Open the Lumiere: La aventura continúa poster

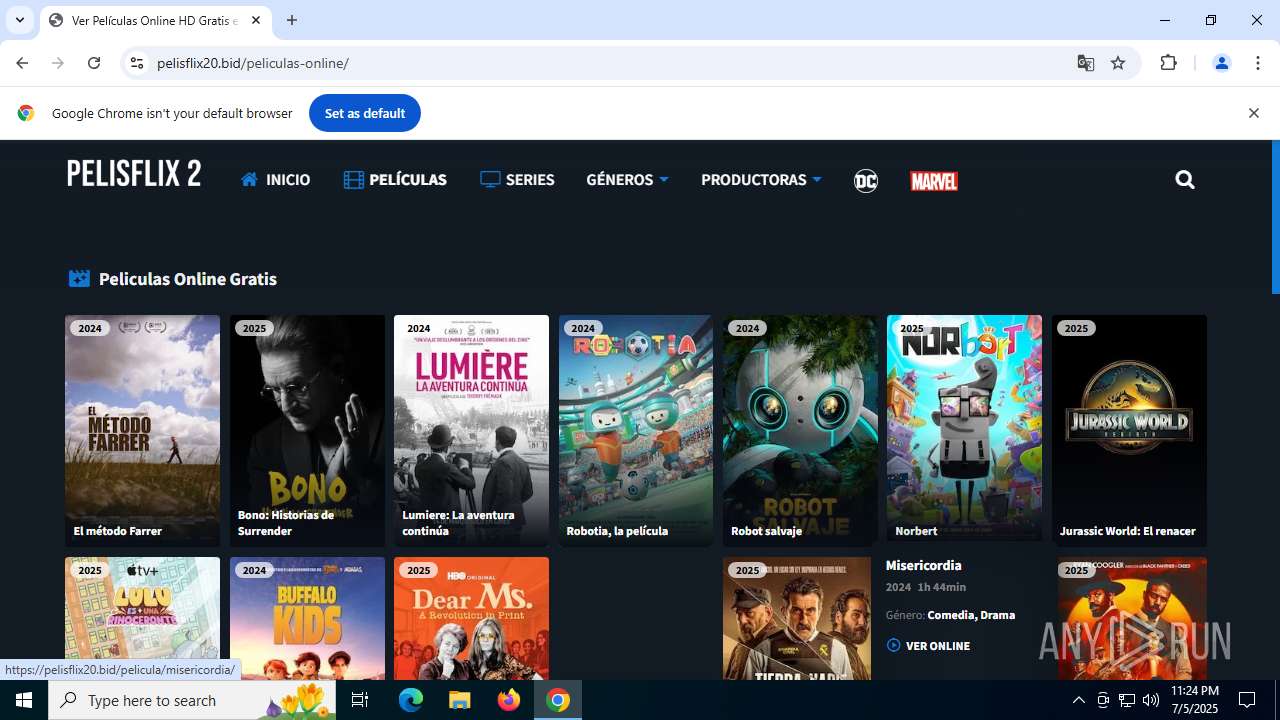(x=471, y=431)
